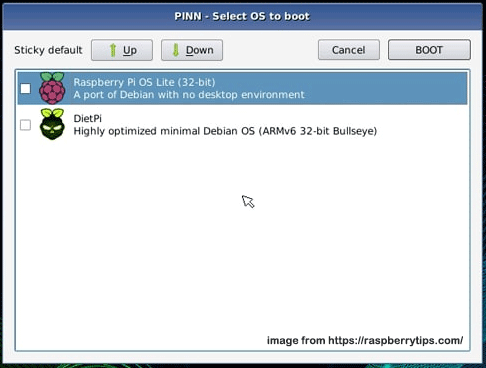Image resolution: width=486 pixels, height=368 pixels.
Task: Select the 'Raspberry Pi OS Lite (32-bit)' title
Action: [x=144, y=82]
